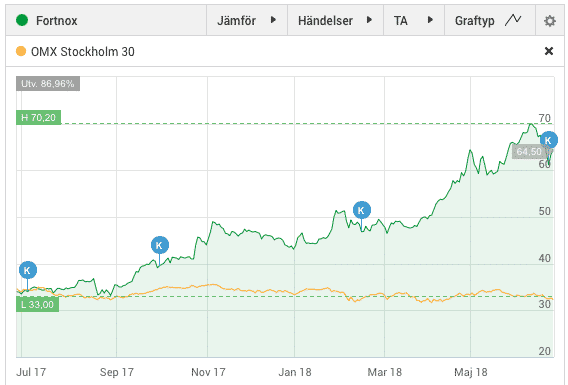Open the chart settings gear icon

coord(550,21)
